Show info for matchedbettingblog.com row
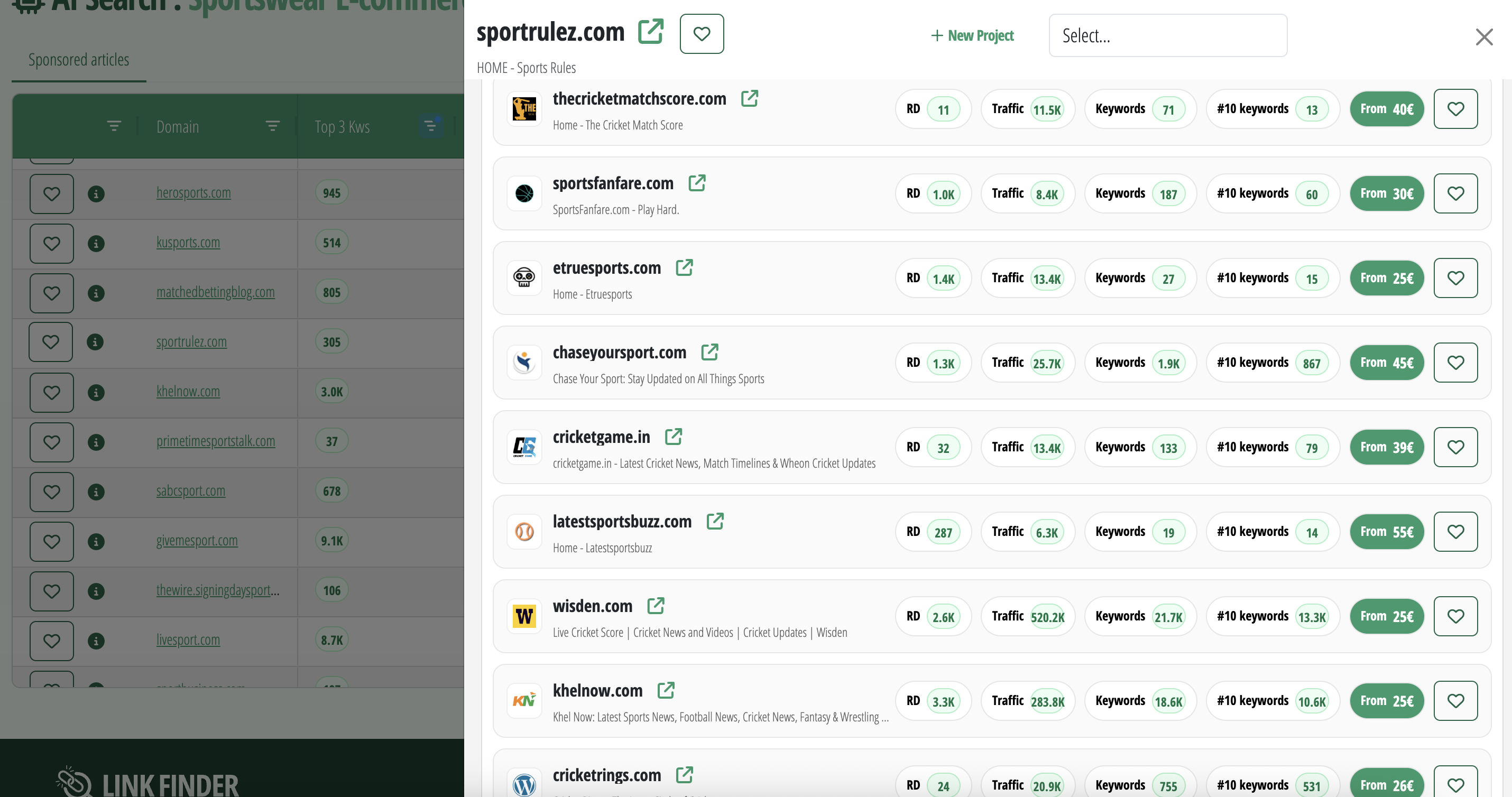 [96, 293]
